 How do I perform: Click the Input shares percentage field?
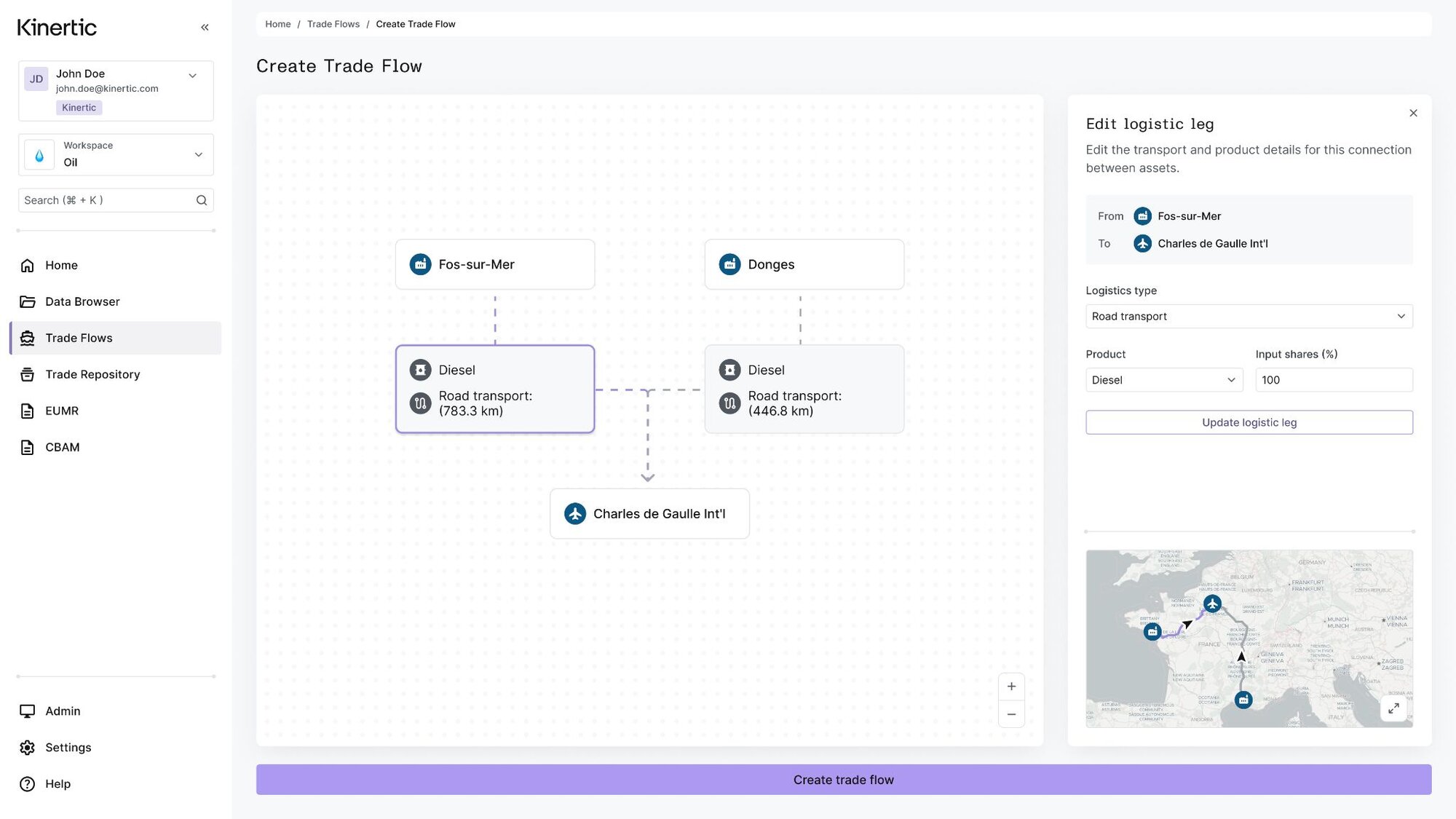tap(1334, 380)
